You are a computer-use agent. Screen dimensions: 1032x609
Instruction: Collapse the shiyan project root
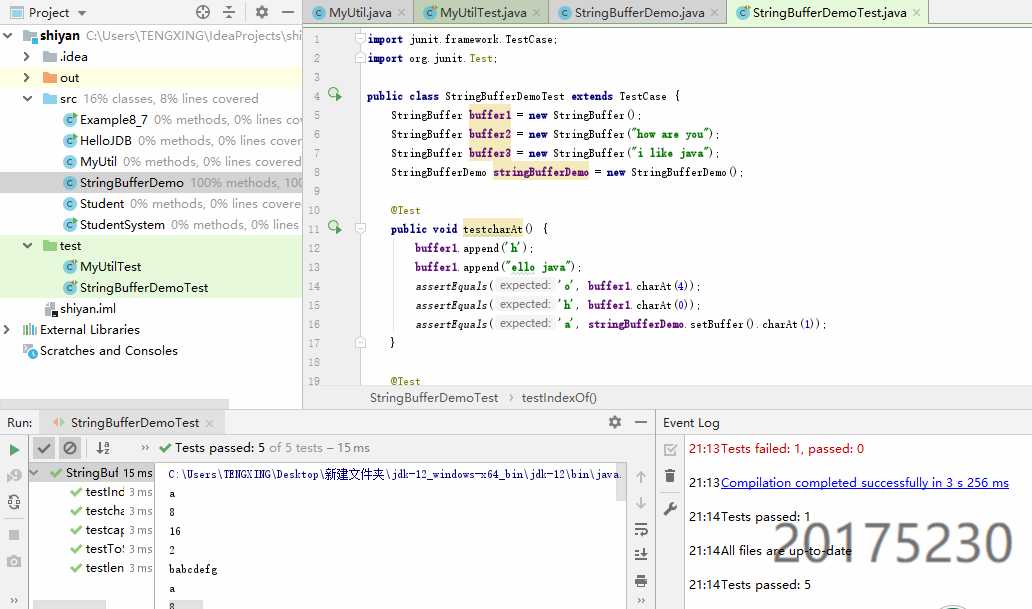pyautogui.click(x=8, y=36)
